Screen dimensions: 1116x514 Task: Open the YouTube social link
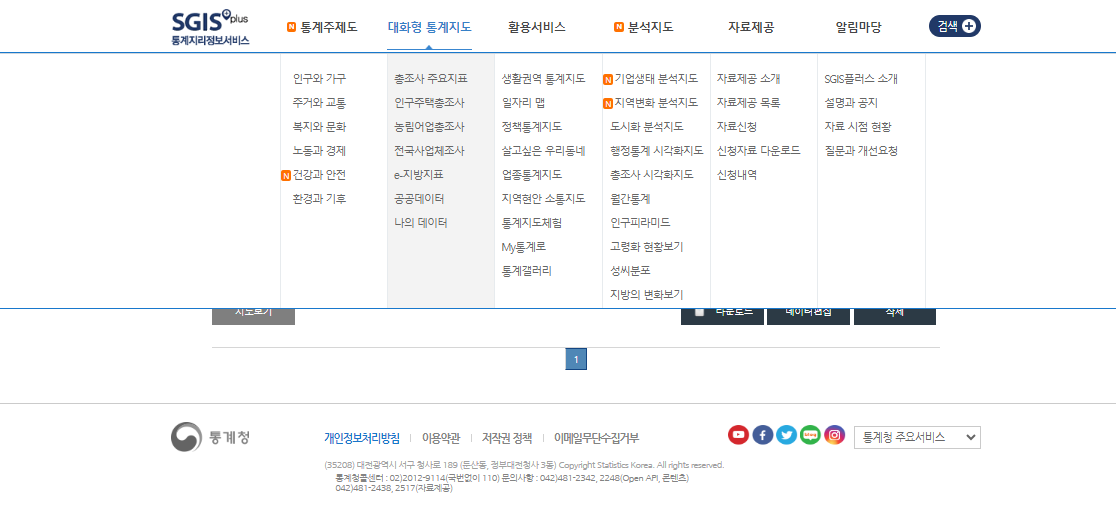click(x=738, y=435)
